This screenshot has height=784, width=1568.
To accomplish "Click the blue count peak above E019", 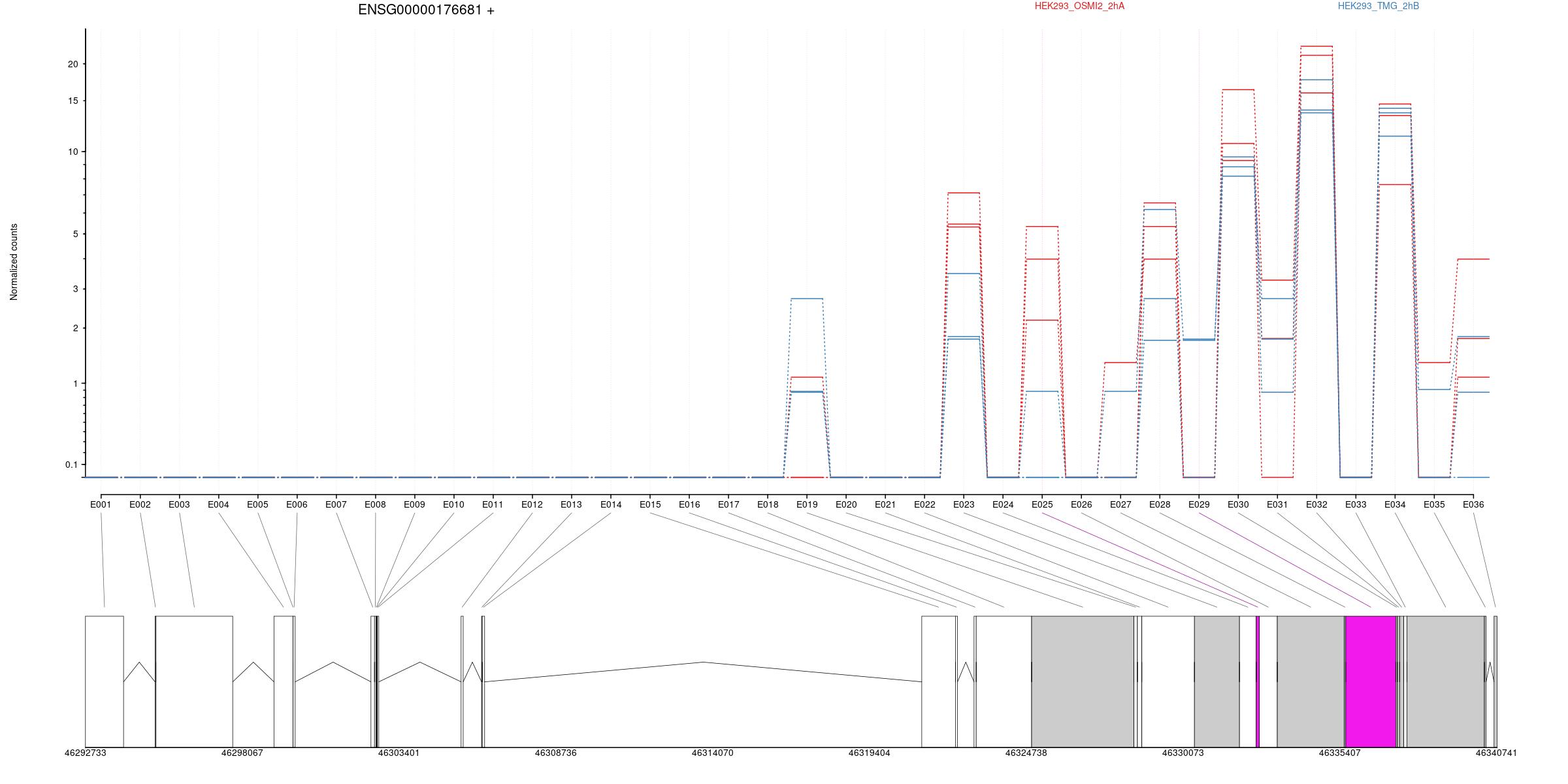I will 807,299.
